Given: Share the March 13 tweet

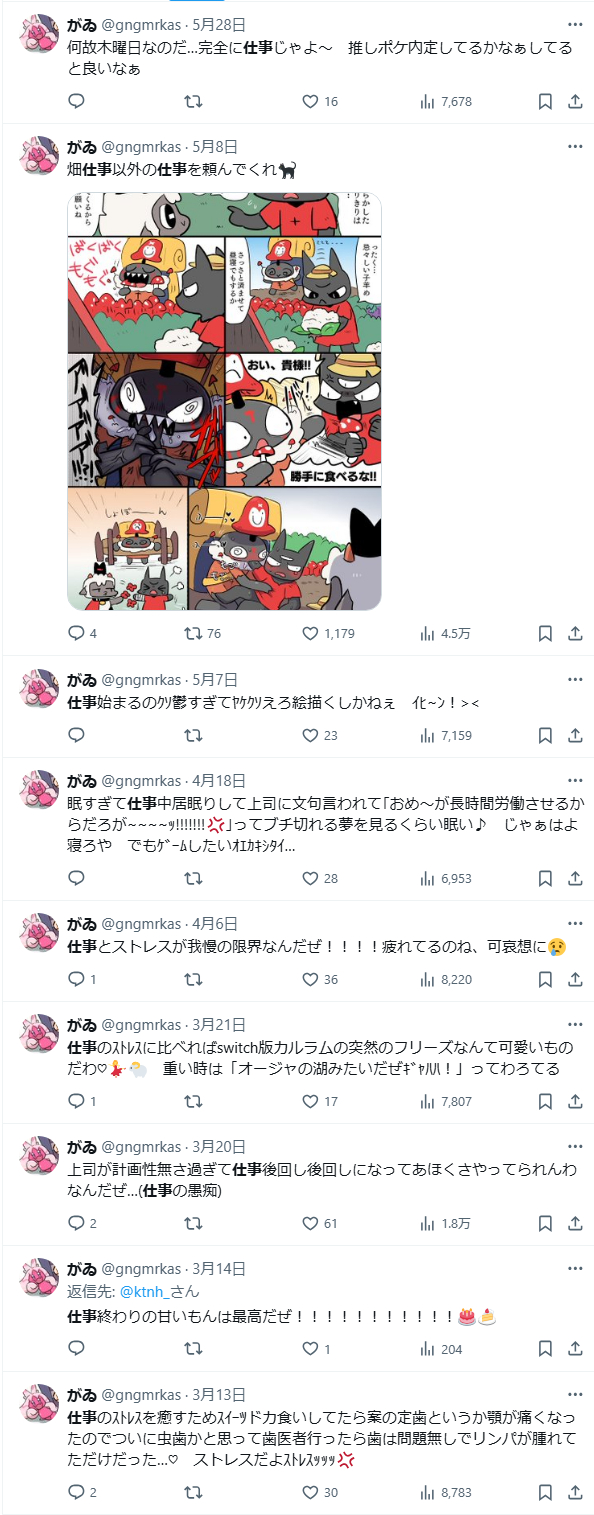Looking at the screenshot, I should (575, 1492).
